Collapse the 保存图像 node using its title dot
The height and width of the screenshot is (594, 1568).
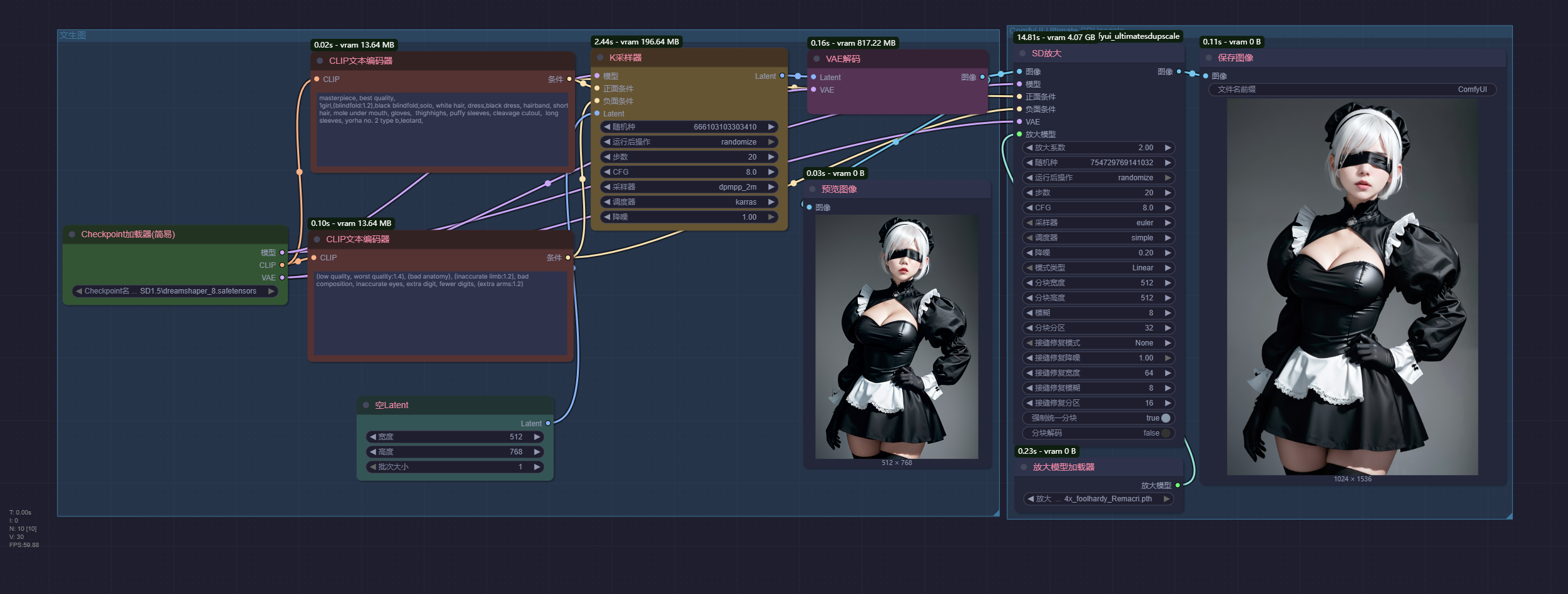click(1208, 58)
